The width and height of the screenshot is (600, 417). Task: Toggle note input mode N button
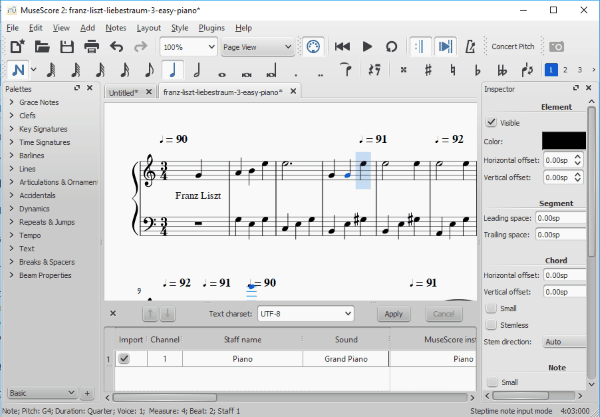point(18,70)
